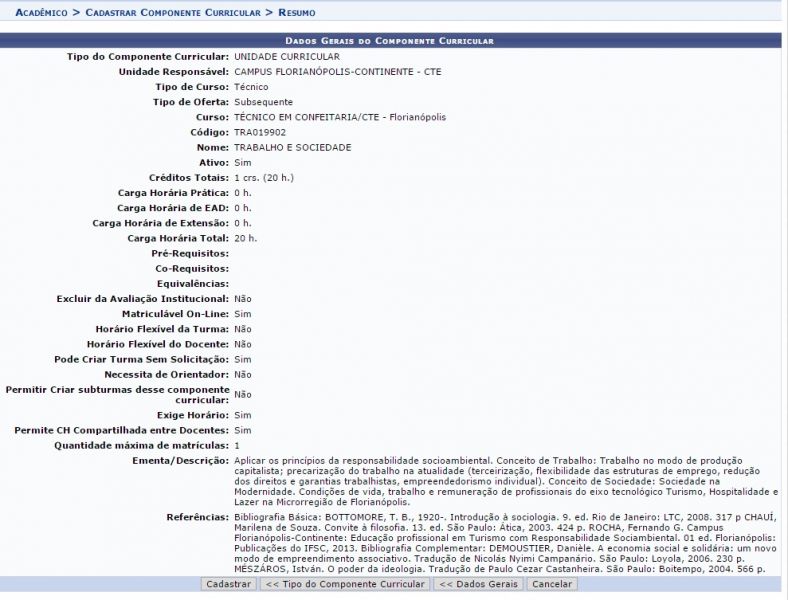The height and width of the screenshot is (600, 788).
Task: Click the Carga Horária Total value
Action: [x=245, y=238]
